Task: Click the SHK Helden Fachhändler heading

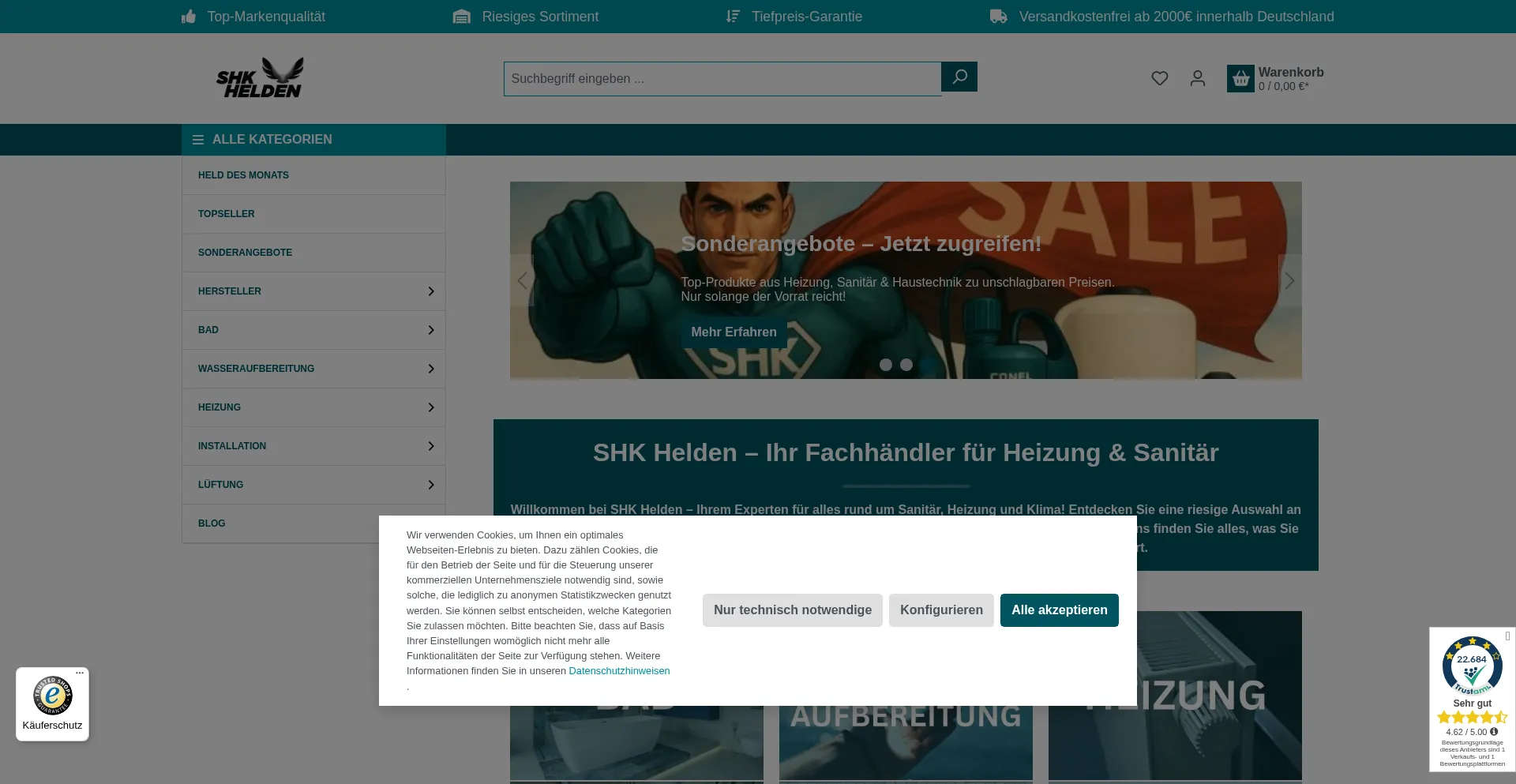Action: point(906,452)
